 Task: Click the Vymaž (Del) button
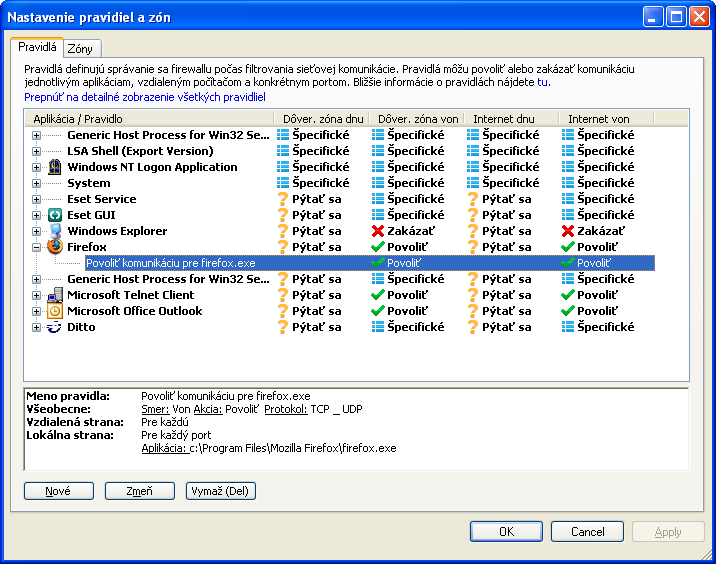(x=221, y=491)
